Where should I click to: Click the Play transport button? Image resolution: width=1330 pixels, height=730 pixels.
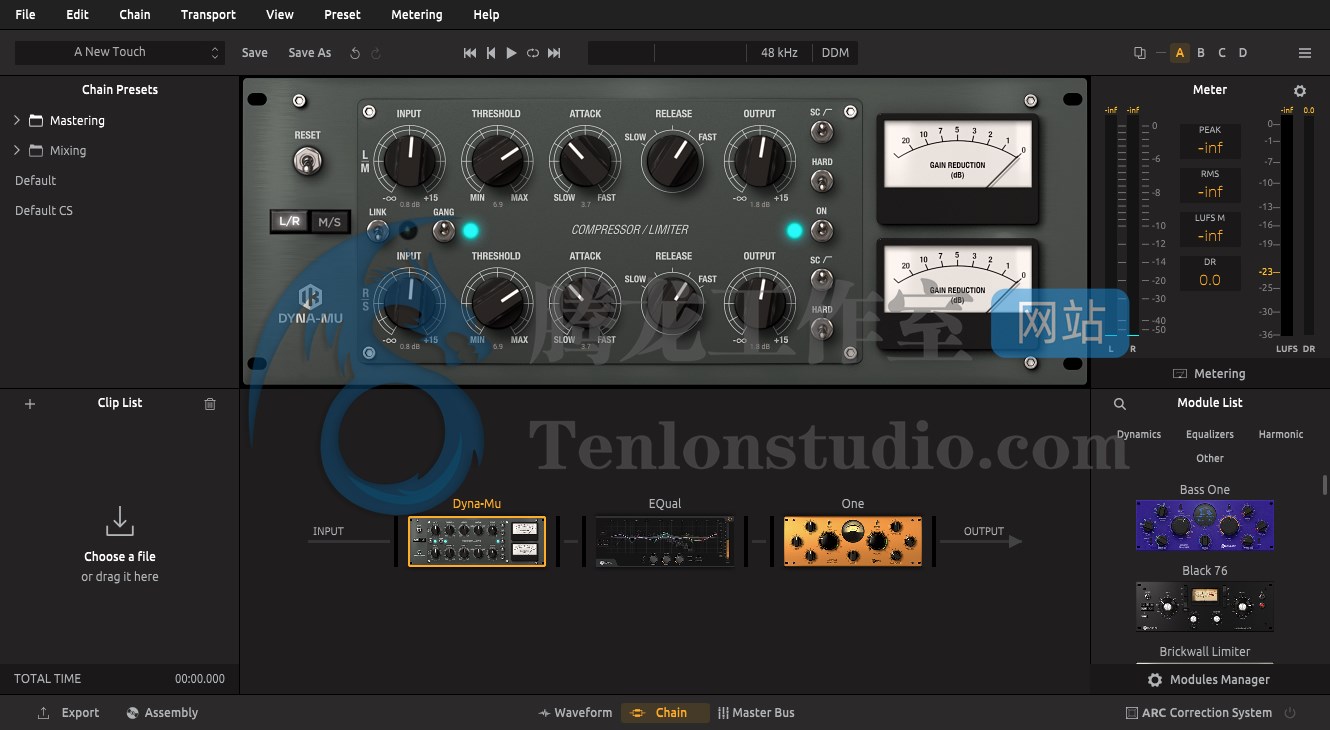coord(511,53)
